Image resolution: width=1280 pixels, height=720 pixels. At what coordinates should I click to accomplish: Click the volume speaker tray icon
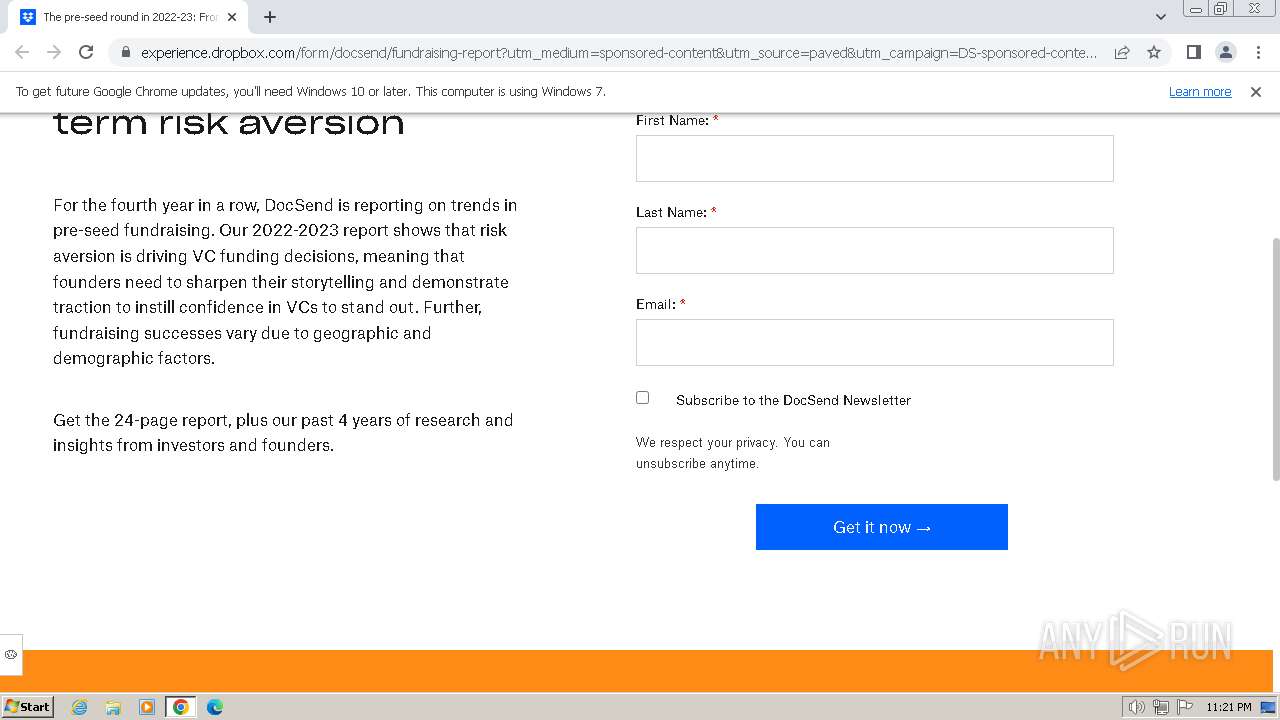coord(1137,707)
